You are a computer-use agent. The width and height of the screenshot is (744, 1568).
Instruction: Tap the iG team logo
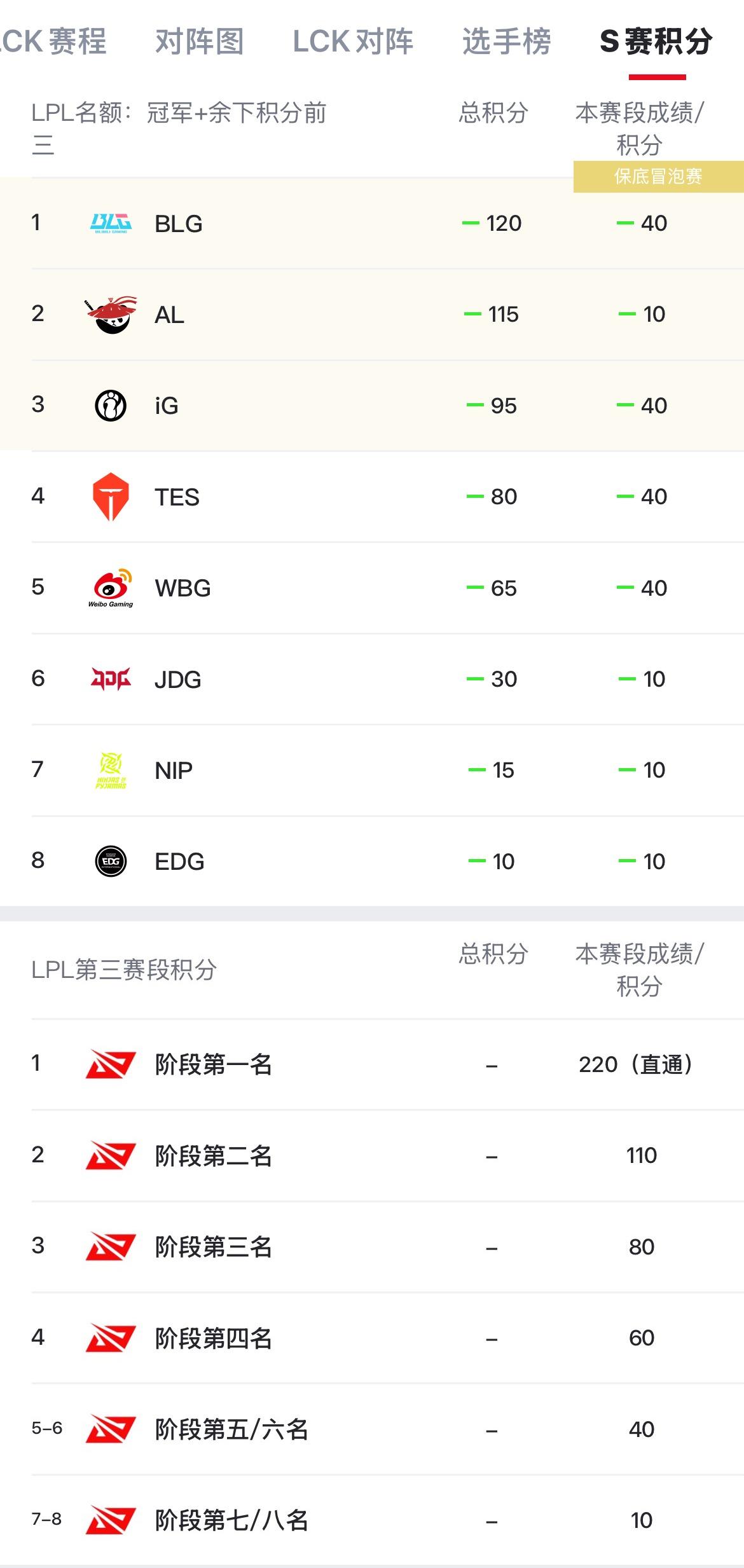point(111,406)
